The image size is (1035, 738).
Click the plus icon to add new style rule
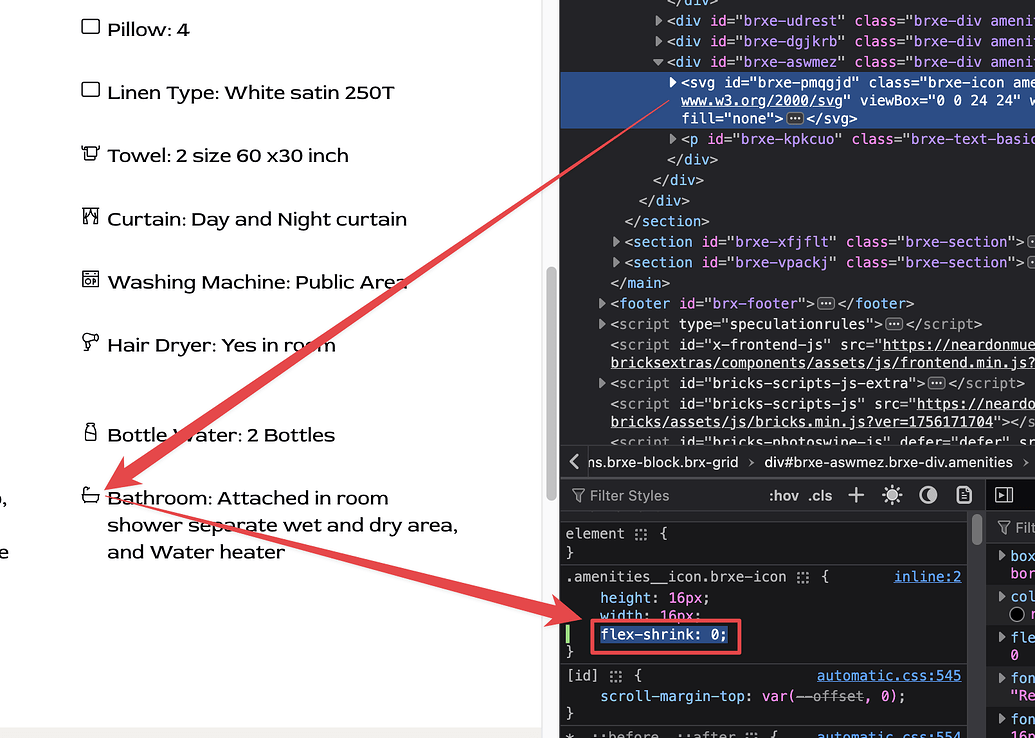(855, 494)
